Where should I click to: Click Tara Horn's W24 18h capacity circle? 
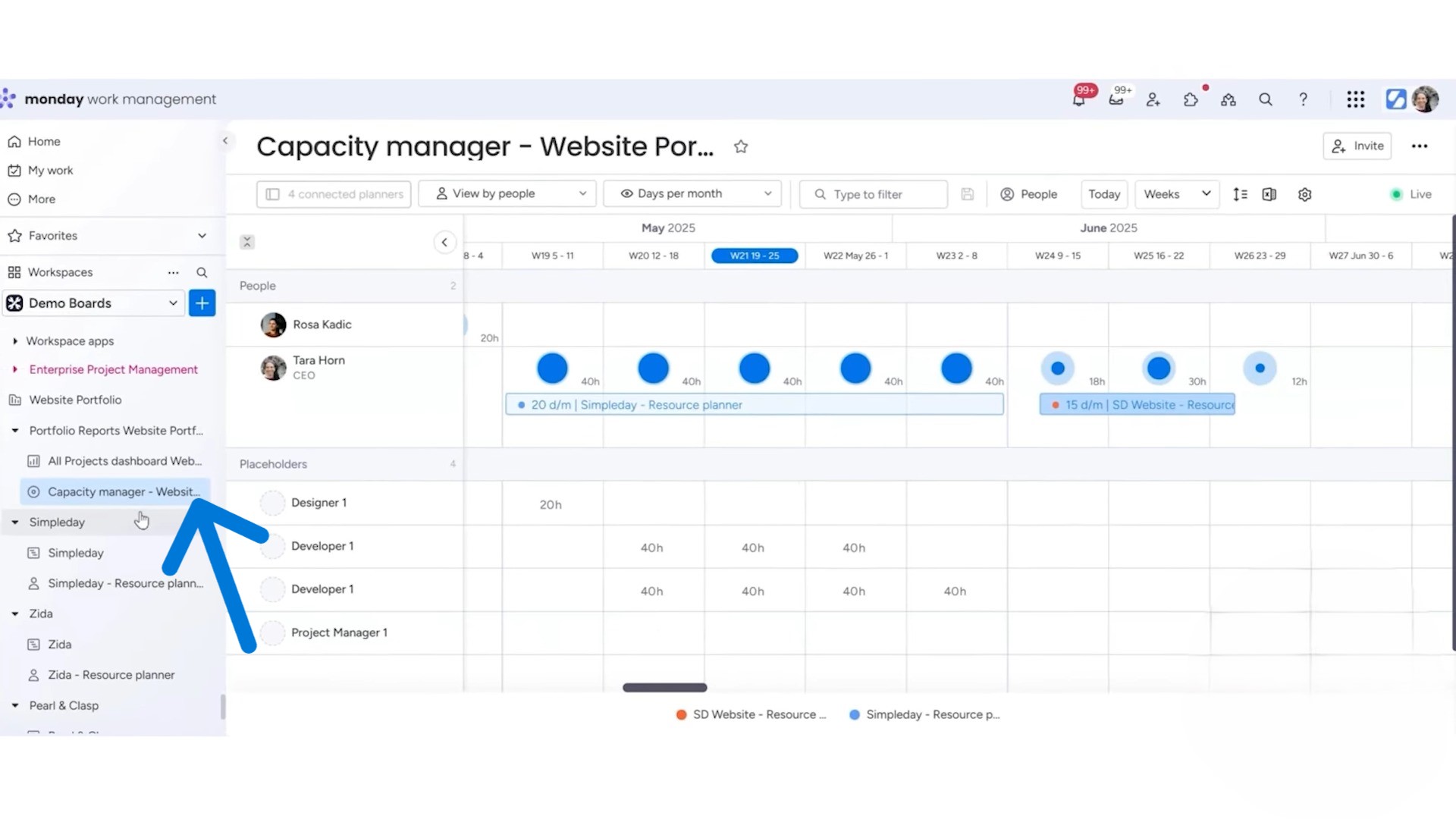click(1058, 369)
